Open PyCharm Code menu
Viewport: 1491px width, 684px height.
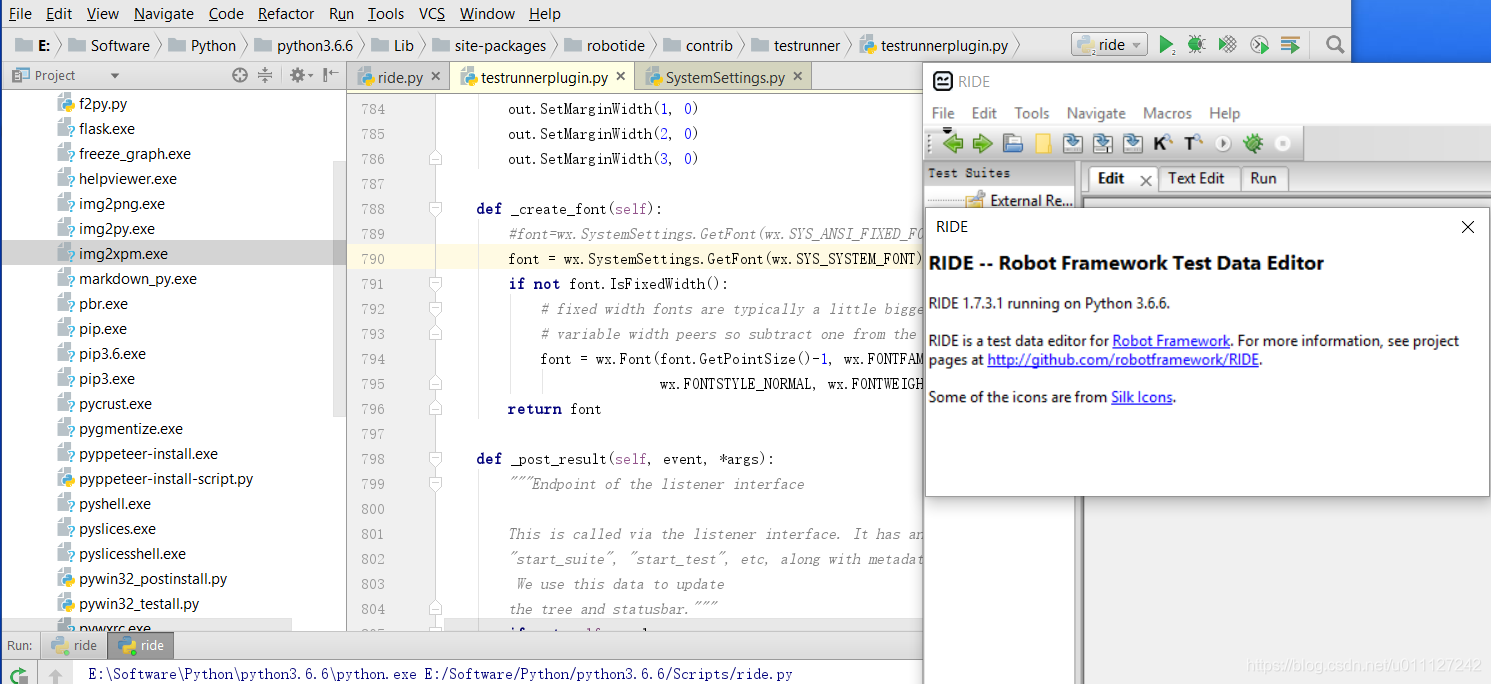(x=226, y=14)
